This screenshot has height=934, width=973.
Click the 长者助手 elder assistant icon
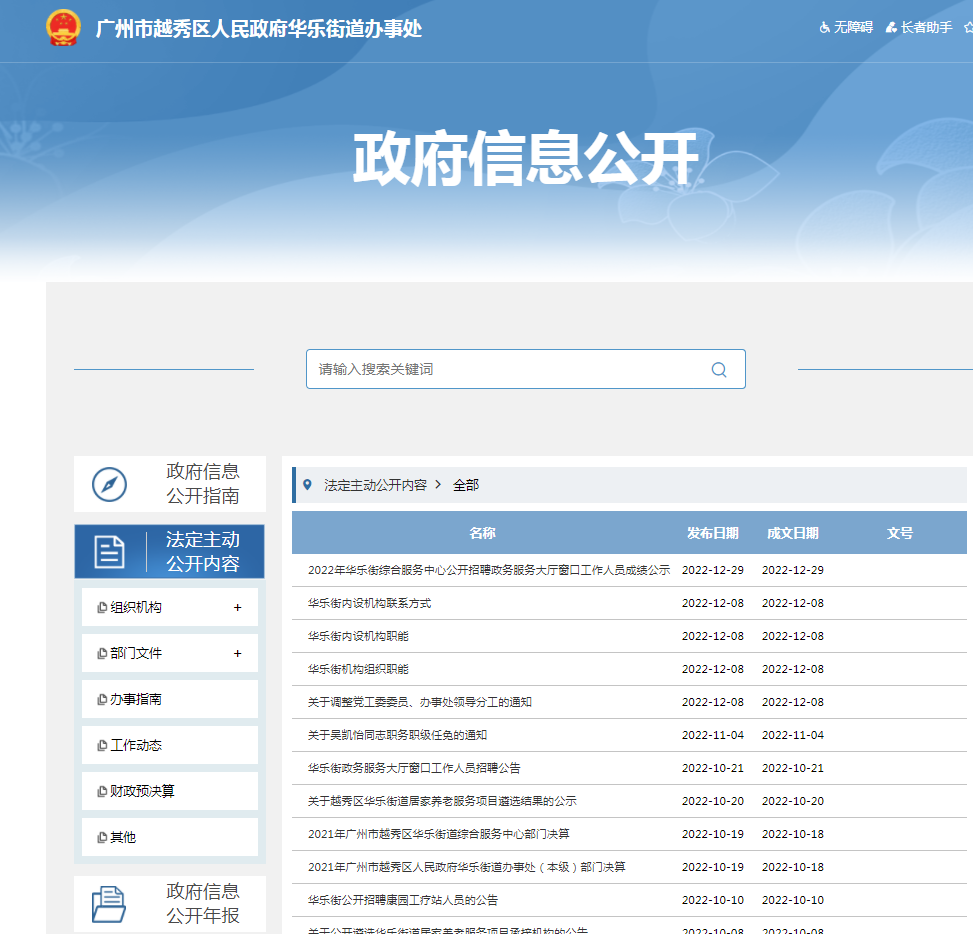click(x=891, y=28)
